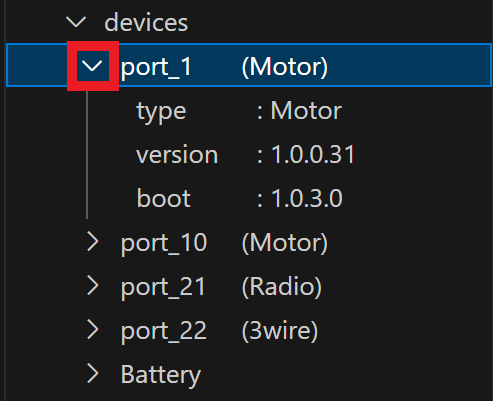Image resolution: width=493 pixels, height=401 pixels.
Task: Collapse the port_1 chevron arrow
Action: pos(92,66)
